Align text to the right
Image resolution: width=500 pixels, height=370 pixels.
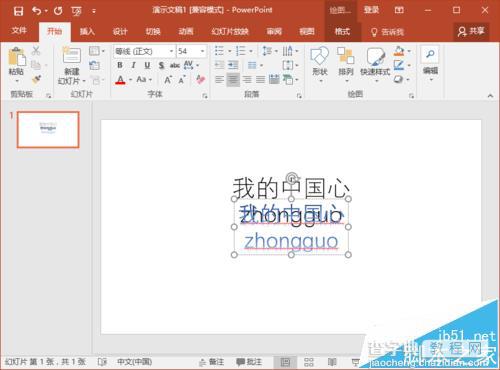point(247,80)
